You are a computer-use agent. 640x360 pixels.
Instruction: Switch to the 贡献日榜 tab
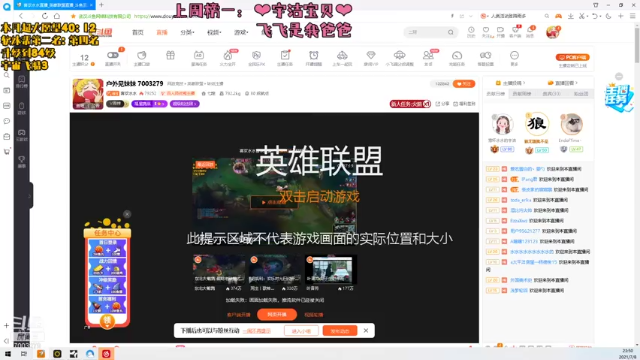(496, 94)
